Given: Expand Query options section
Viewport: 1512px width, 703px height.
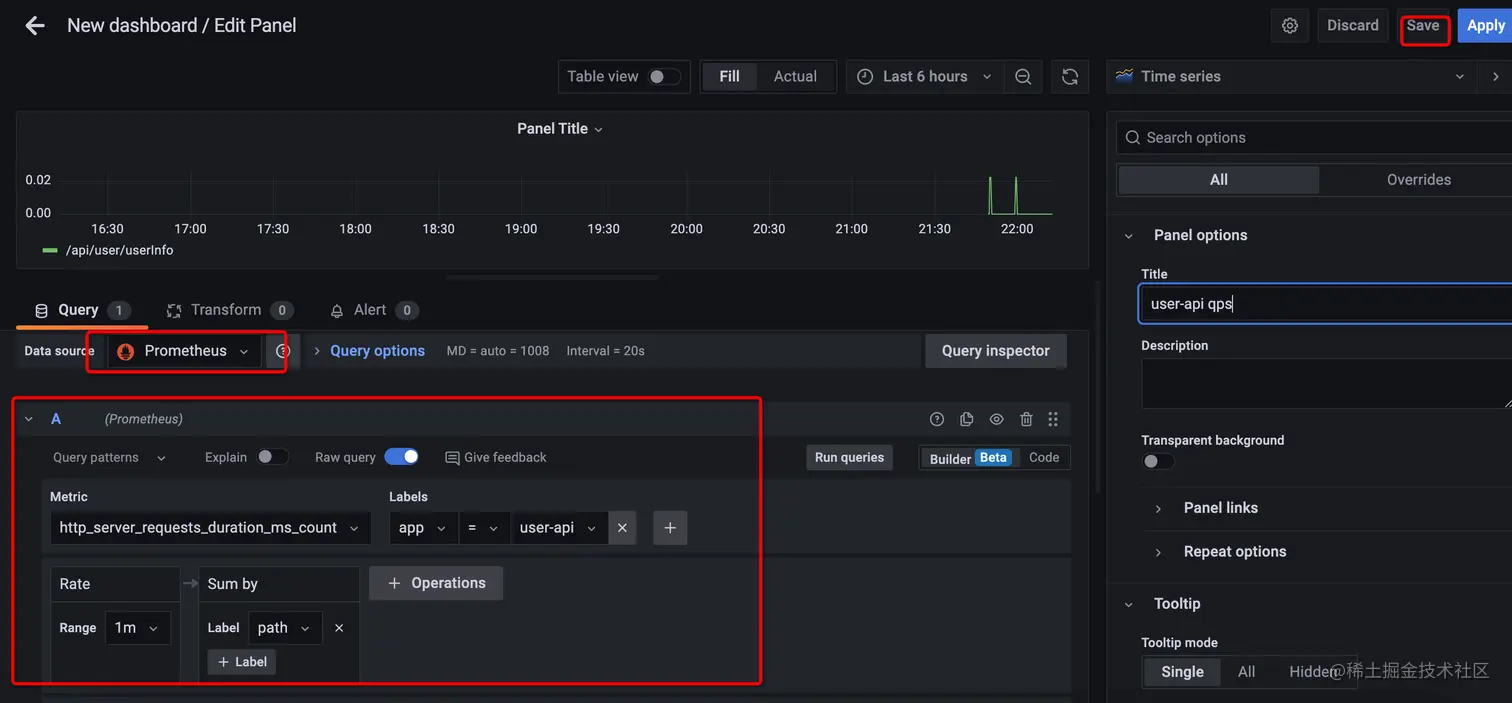Looking at the screenshot, I should click(370, 351).
